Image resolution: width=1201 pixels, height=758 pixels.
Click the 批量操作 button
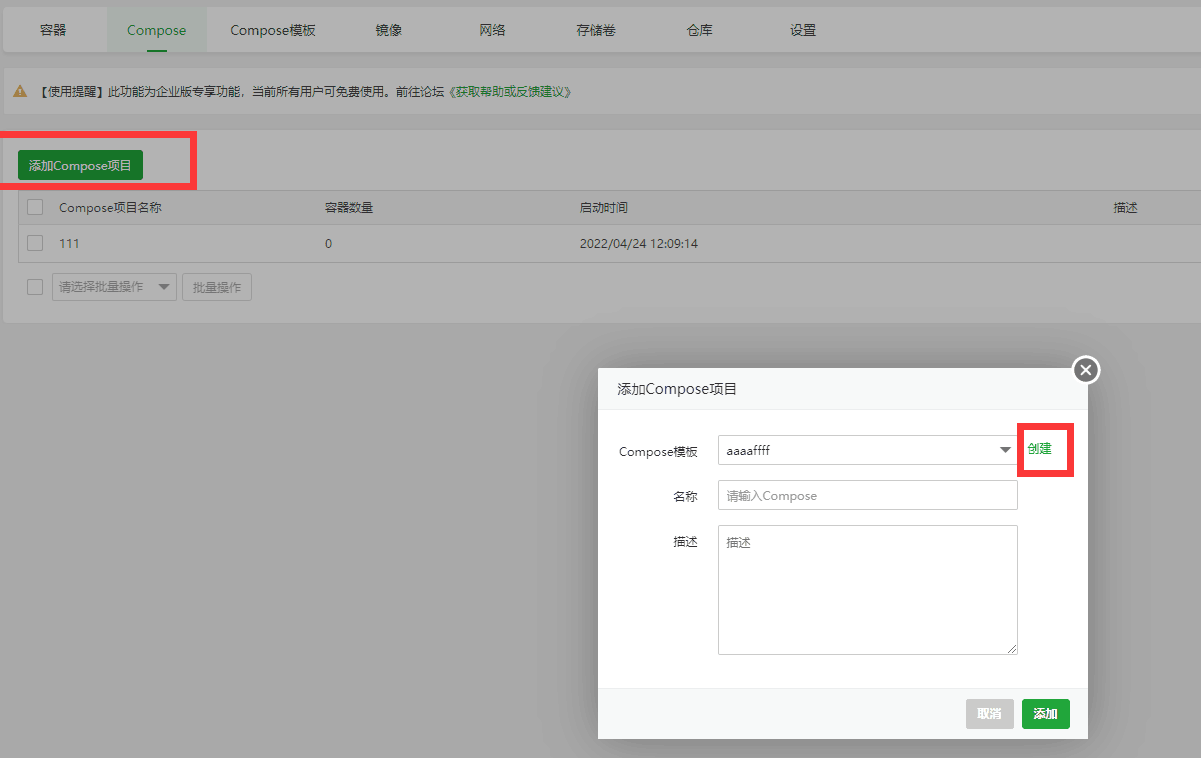217,287
